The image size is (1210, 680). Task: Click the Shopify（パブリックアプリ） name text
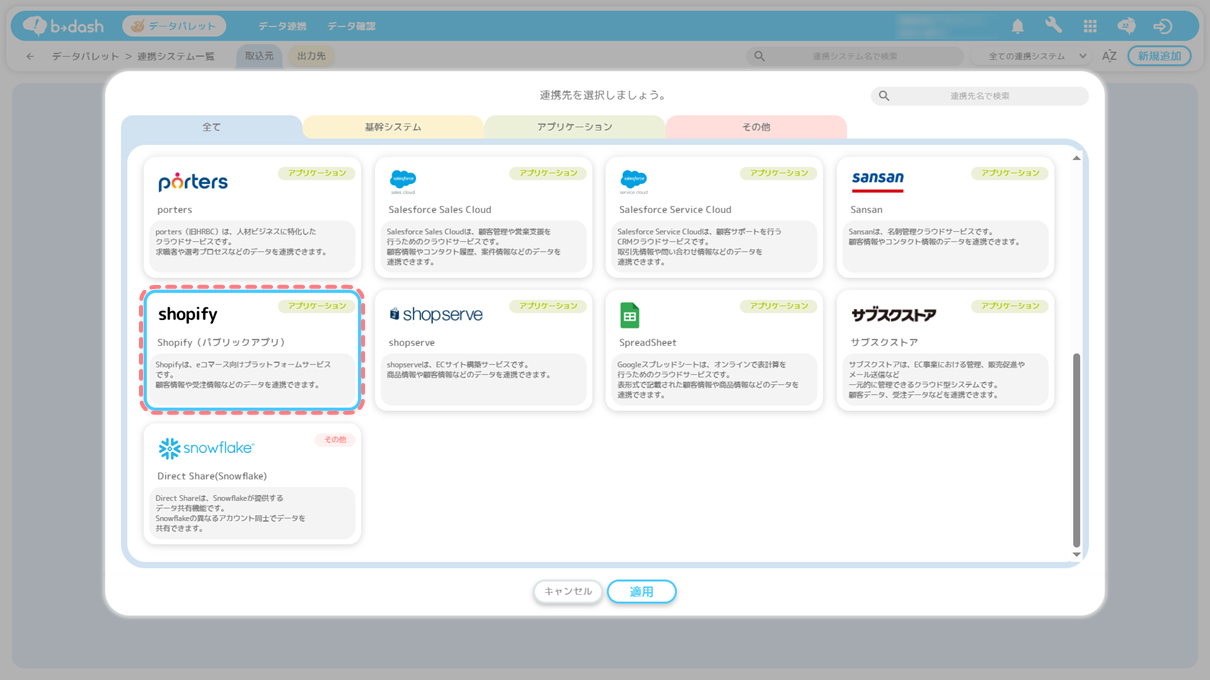click(x=222, y=343)
